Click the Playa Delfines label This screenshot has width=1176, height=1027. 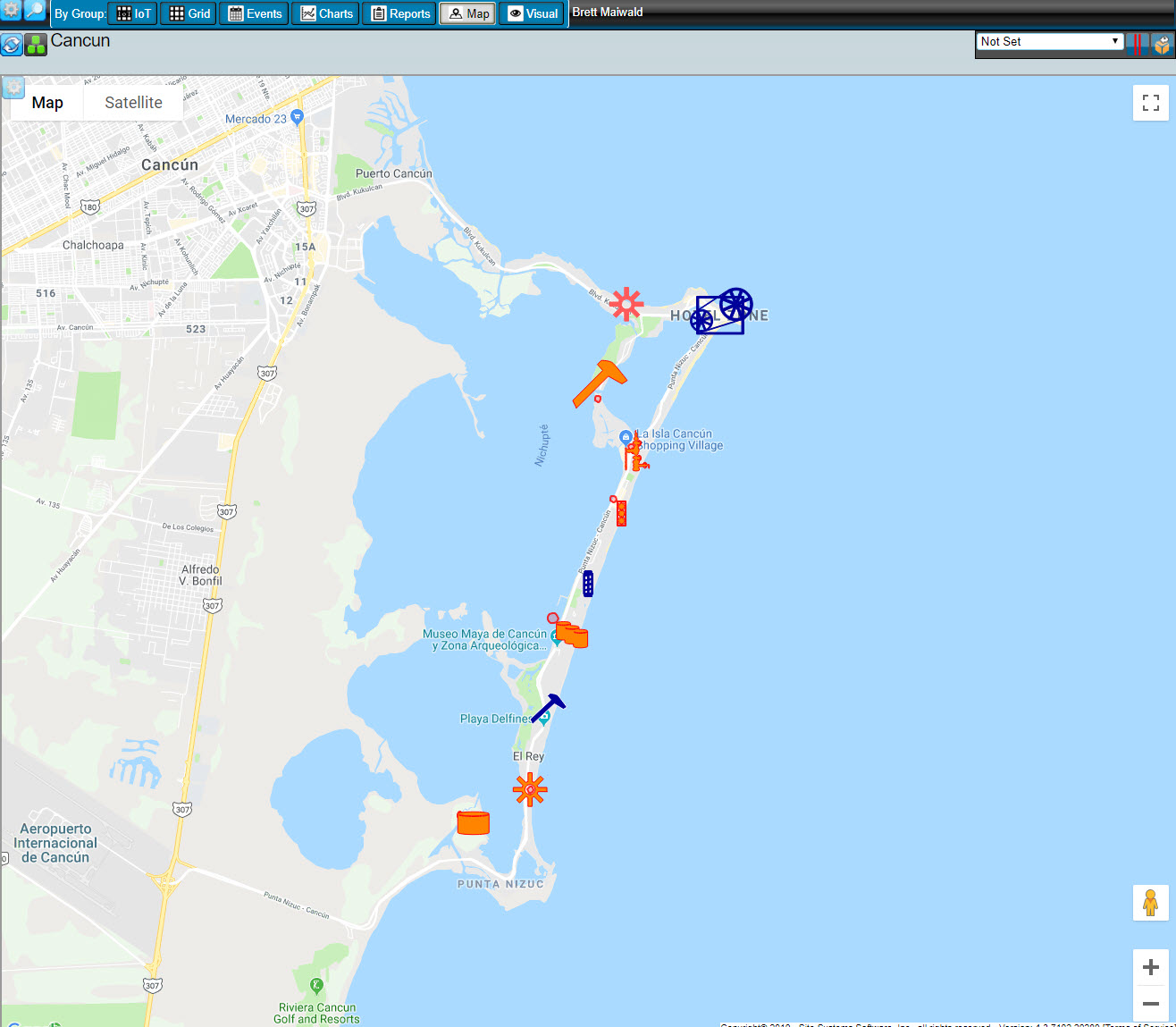click(496, 719)
